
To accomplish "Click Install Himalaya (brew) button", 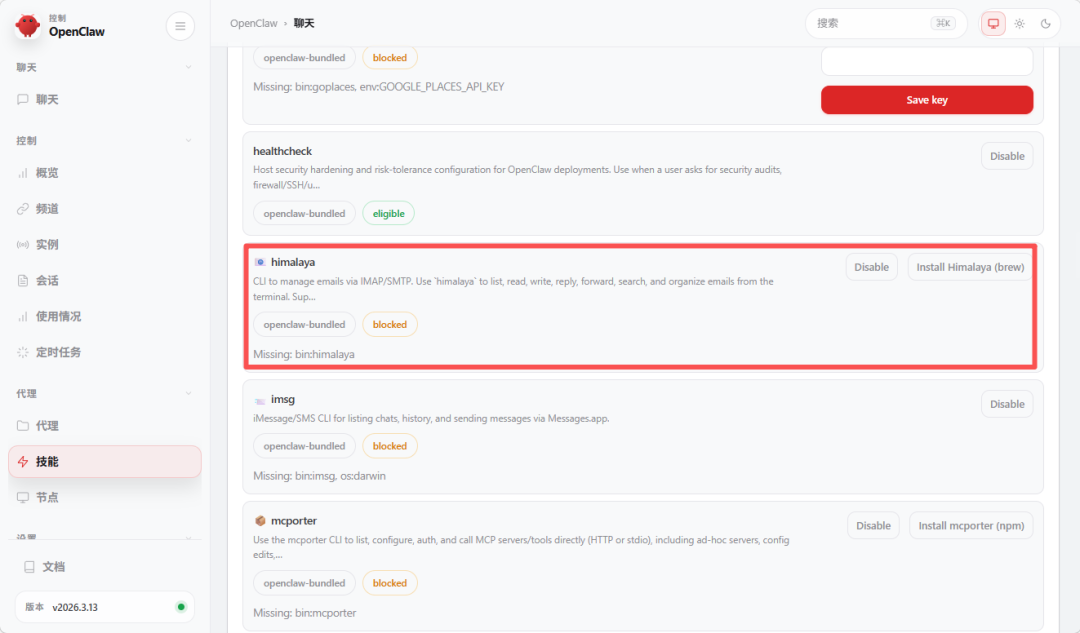I will (970, 267).
